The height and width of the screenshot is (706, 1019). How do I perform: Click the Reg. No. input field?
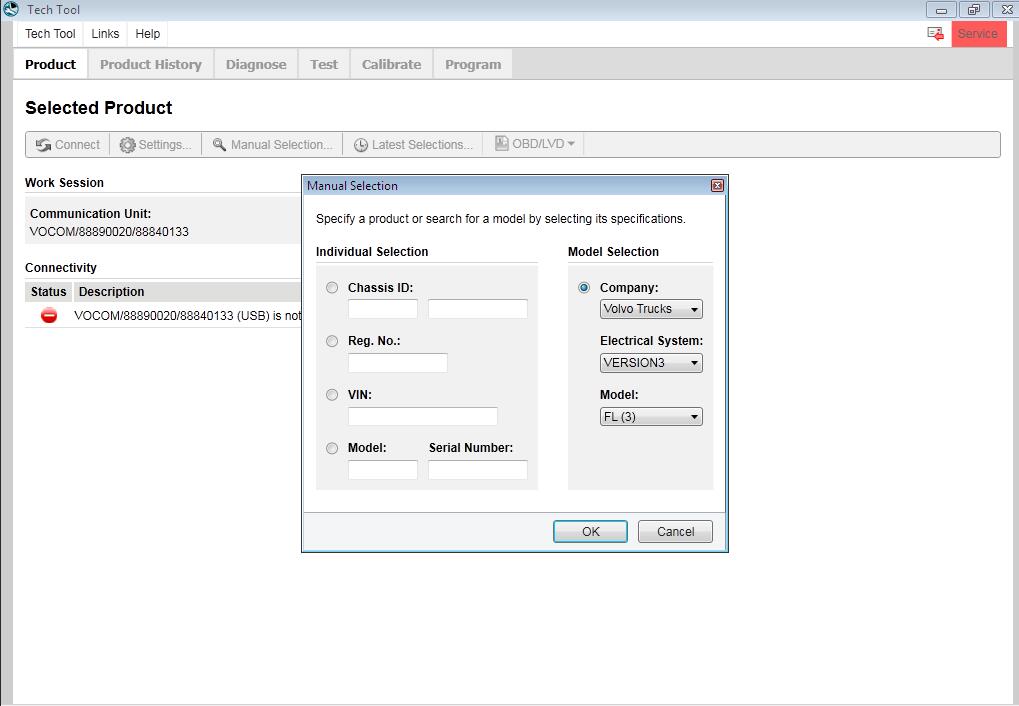398,363
